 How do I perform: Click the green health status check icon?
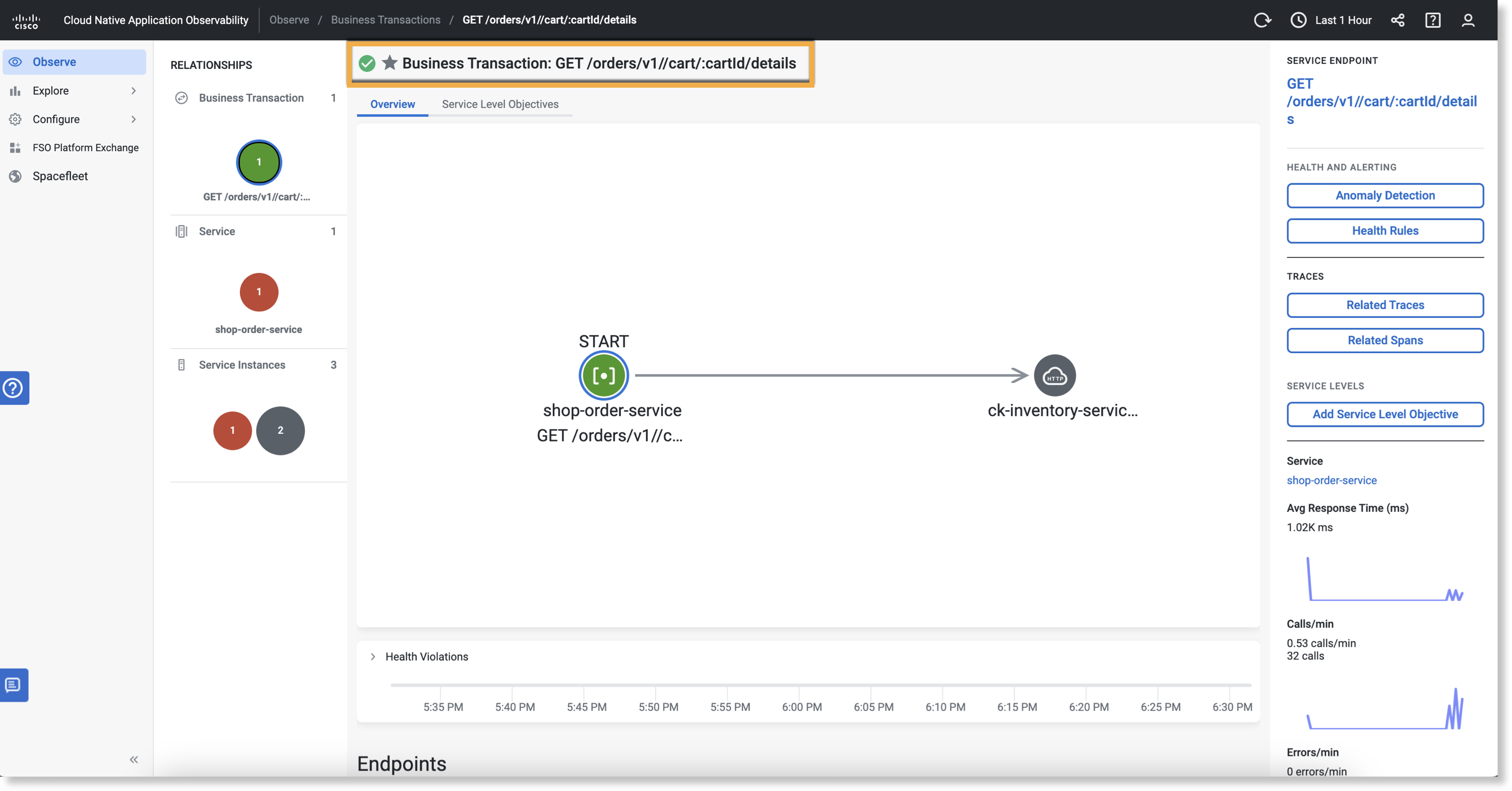pyautogui.click(x=367, y=63)
